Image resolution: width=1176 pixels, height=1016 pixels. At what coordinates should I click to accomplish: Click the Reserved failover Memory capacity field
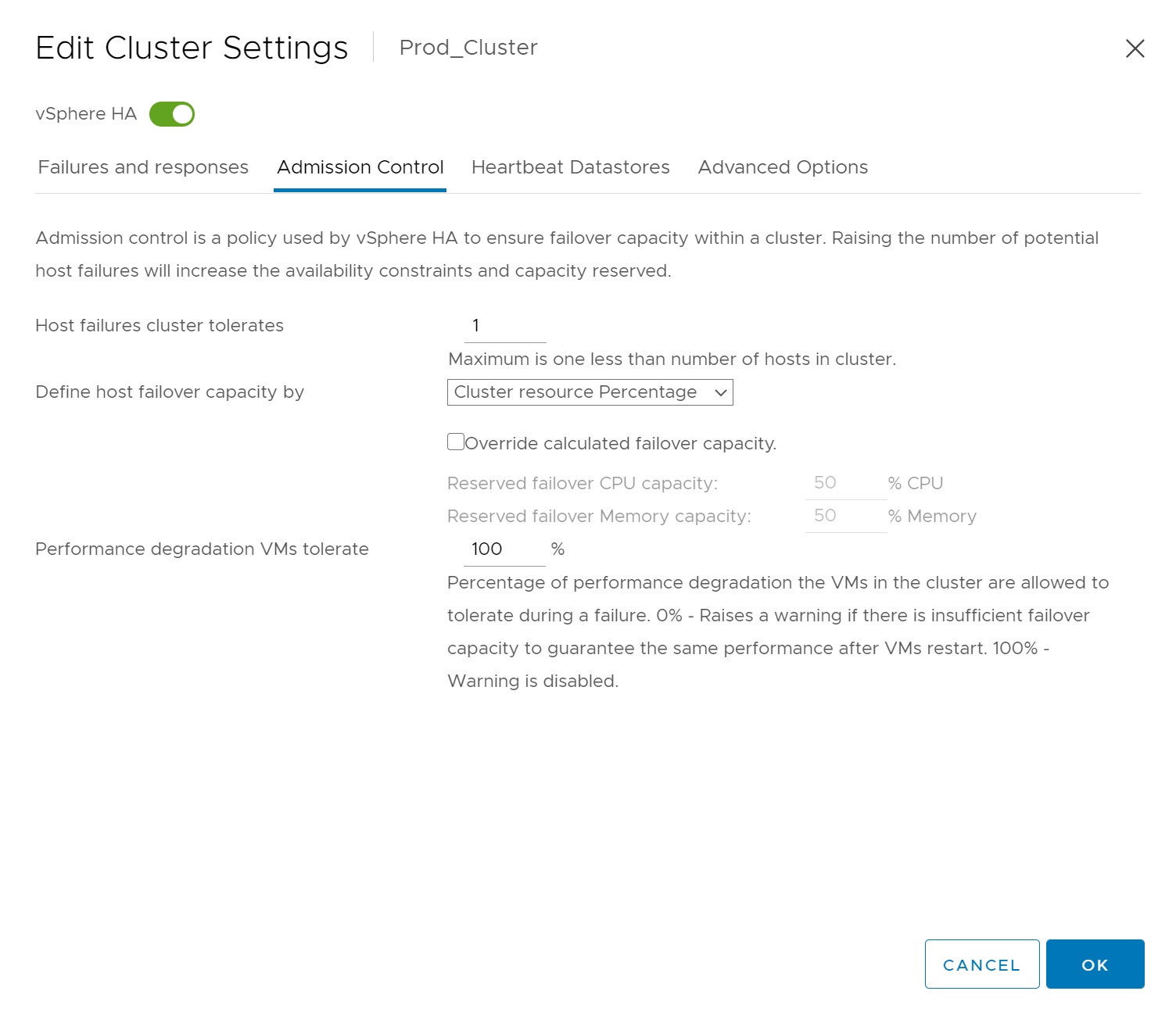pyautogui.click(x=845, y=516)
